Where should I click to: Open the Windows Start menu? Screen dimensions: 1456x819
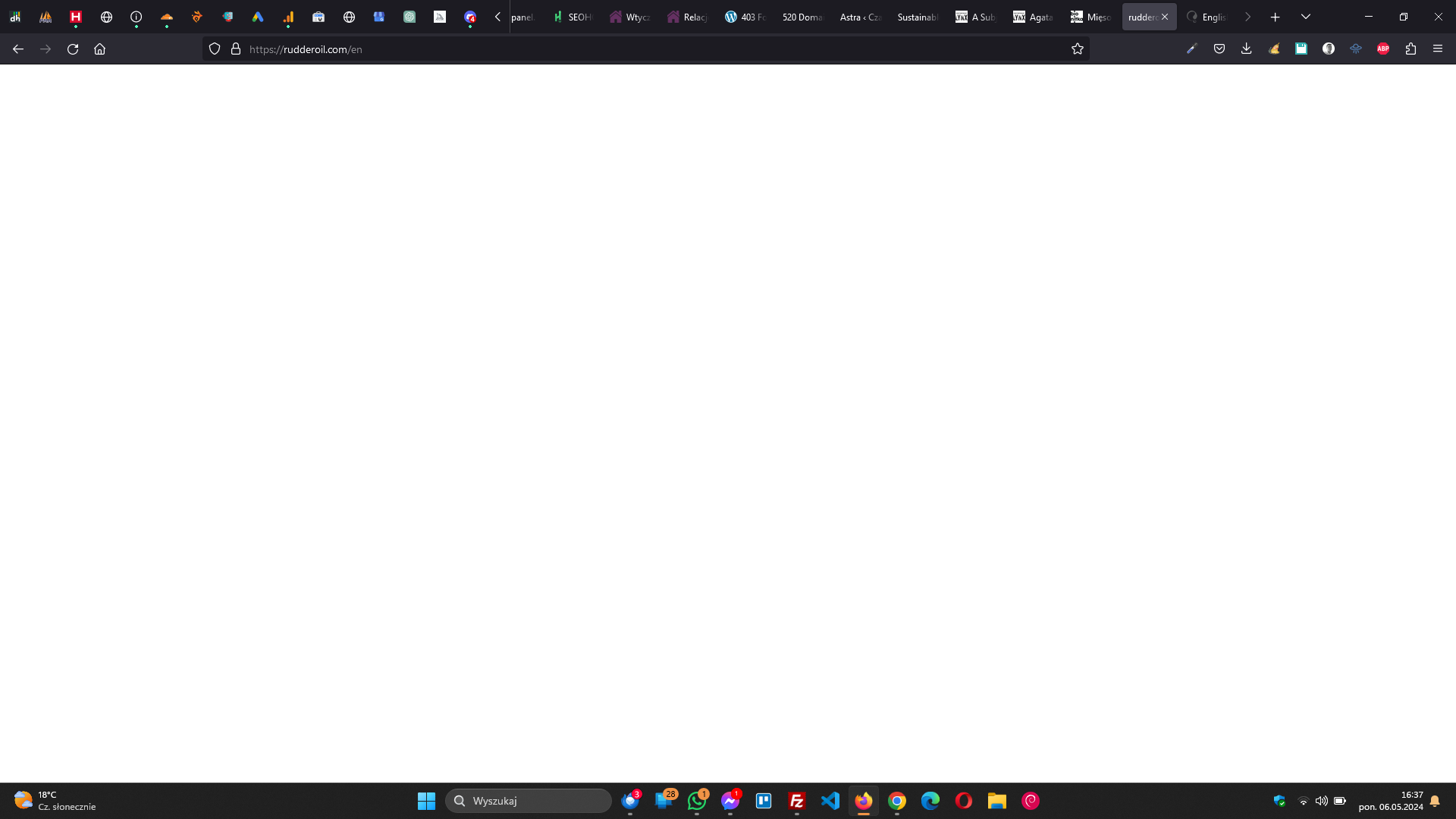[427, 801]
